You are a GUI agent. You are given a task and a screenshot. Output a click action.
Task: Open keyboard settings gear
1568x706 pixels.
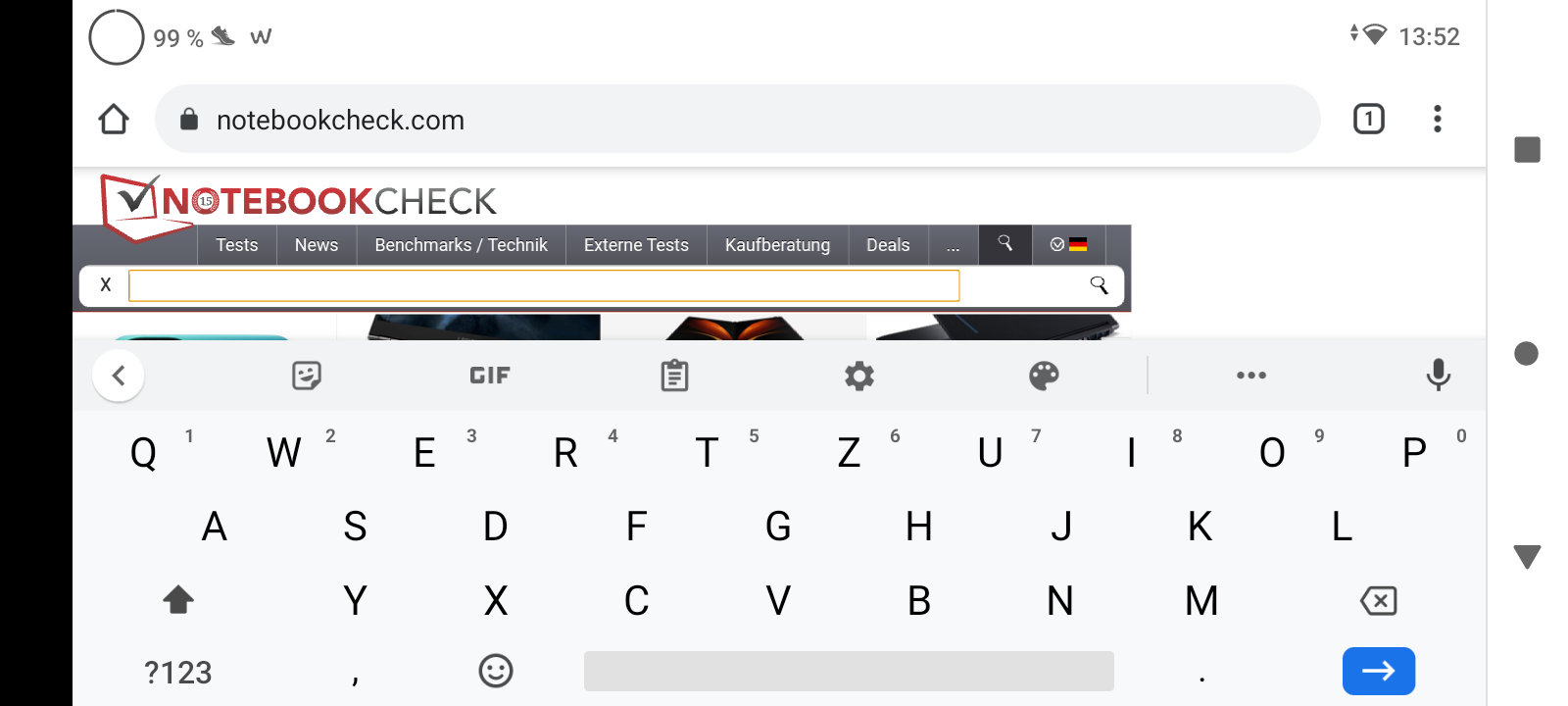(859, 376)
